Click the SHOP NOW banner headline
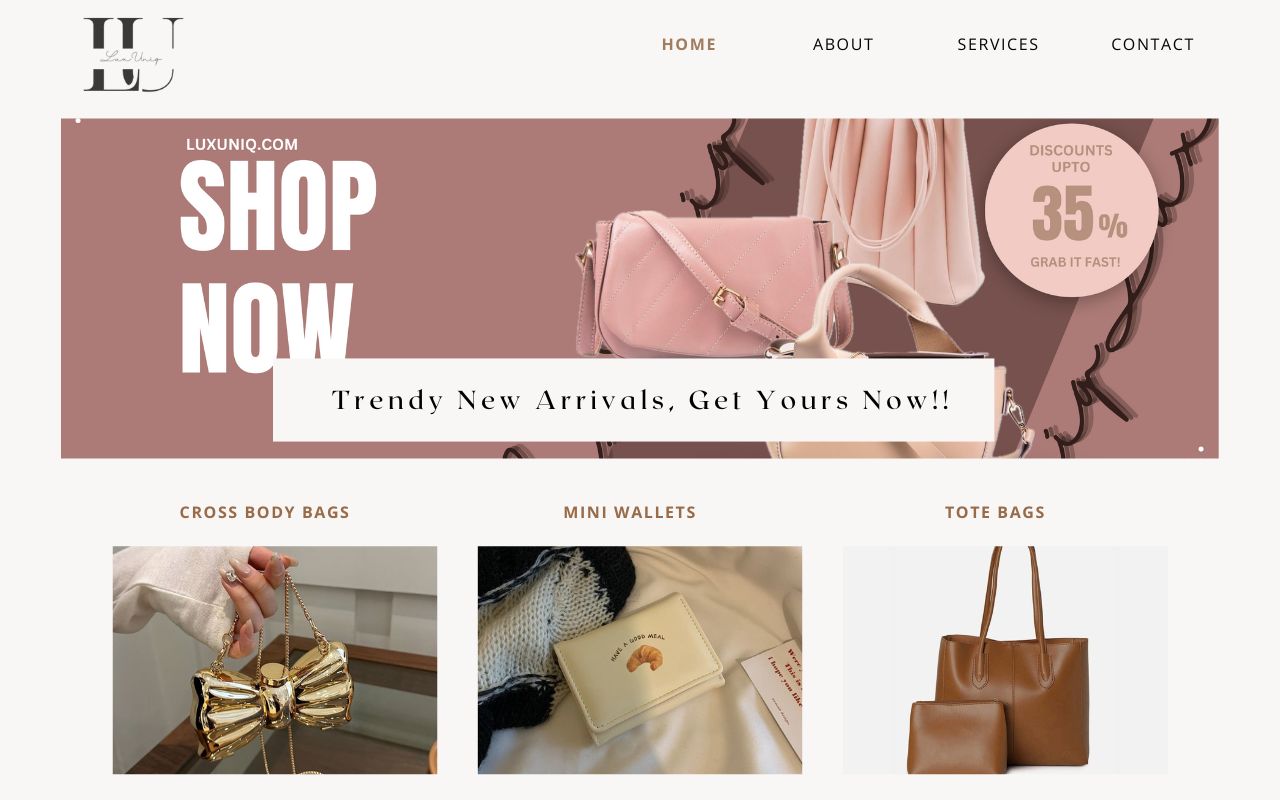1280x800 pixels. coord(277,265)
